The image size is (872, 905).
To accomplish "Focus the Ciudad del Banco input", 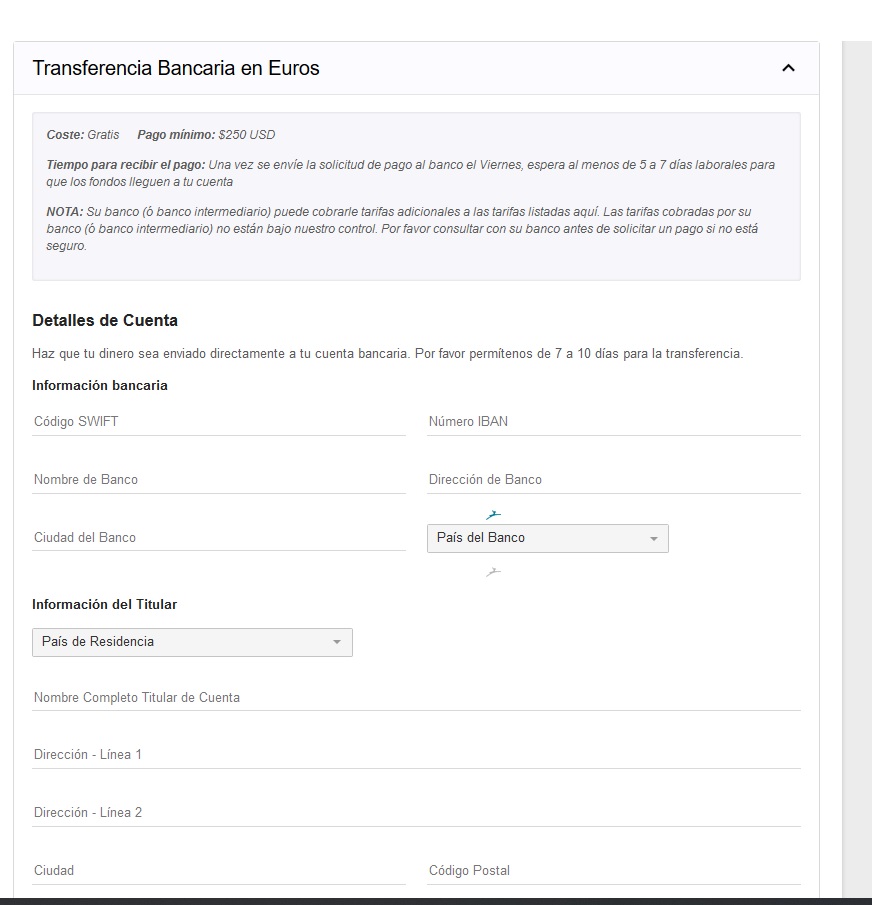I will 218,538.
